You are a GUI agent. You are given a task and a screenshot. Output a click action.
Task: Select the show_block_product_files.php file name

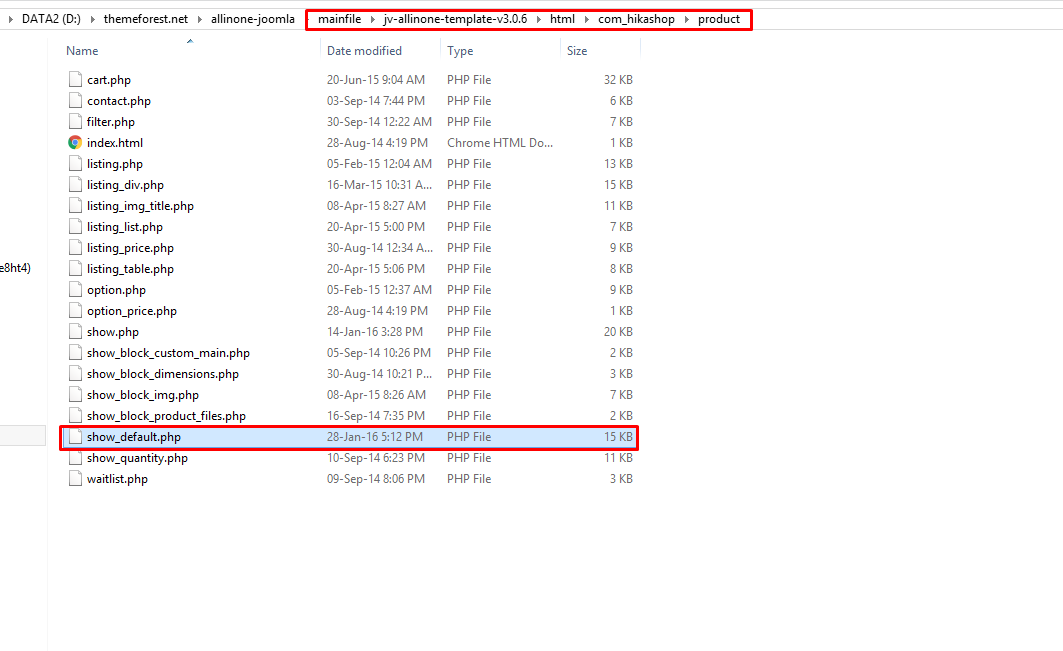166,416
